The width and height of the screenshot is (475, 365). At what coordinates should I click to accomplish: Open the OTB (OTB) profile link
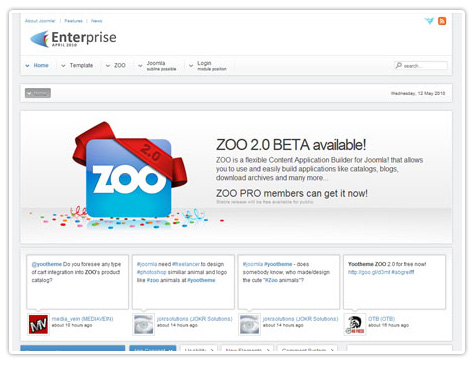[381, 319]
